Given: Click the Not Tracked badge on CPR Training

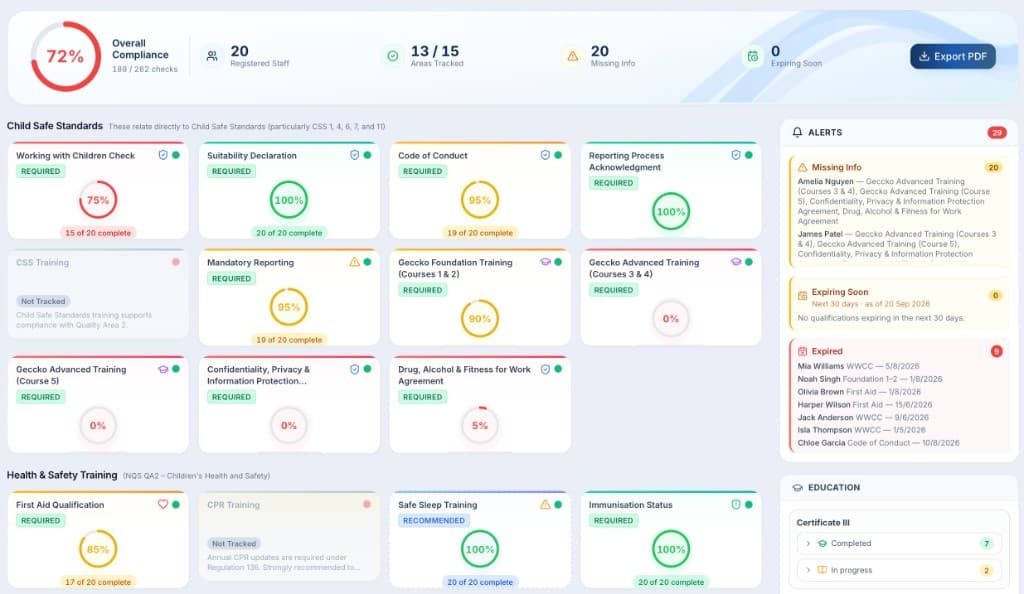Looking at the screenshot, I should point(234,543).
